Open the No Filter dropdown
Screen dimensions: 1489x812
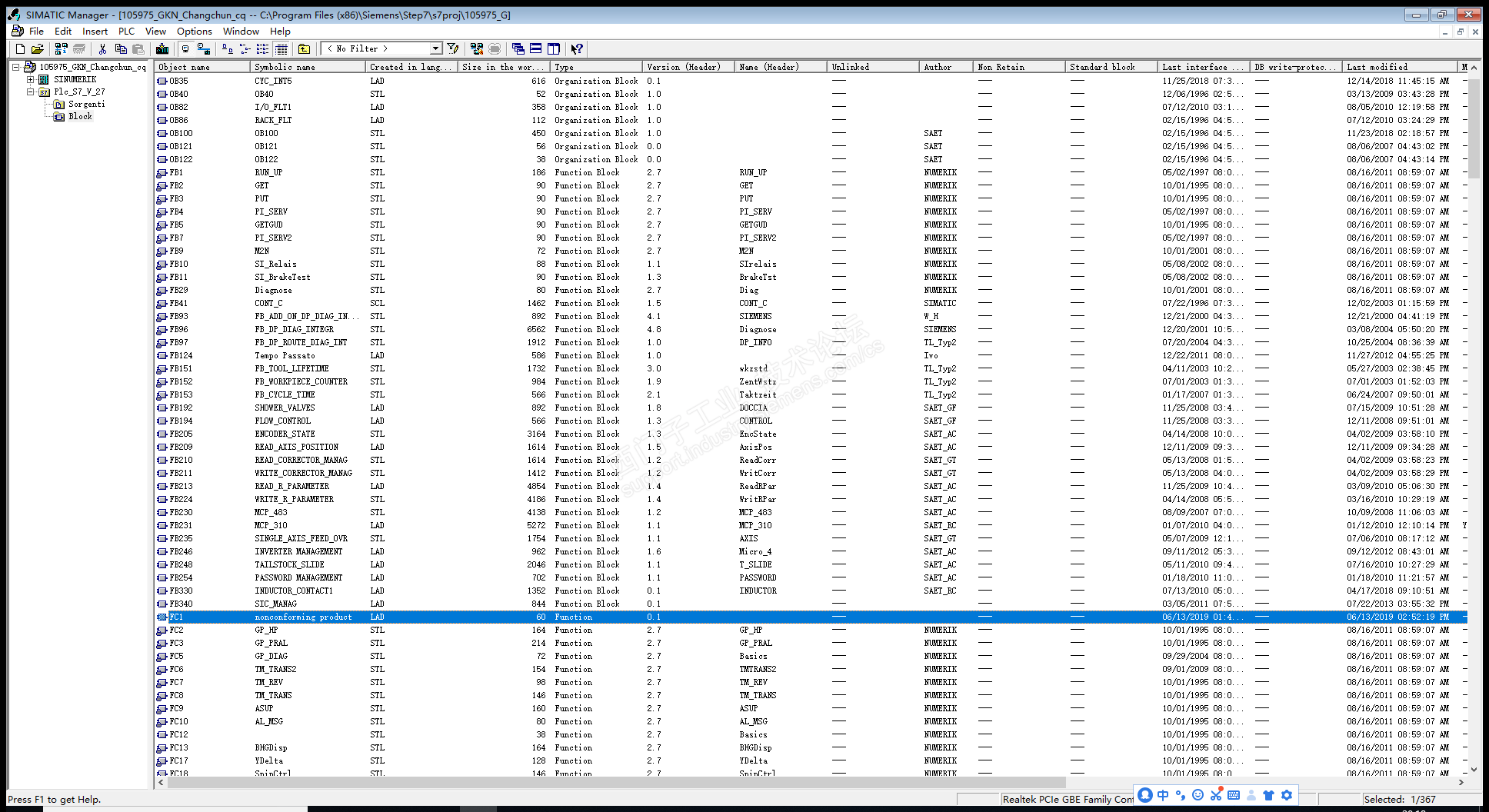point(435,48)
